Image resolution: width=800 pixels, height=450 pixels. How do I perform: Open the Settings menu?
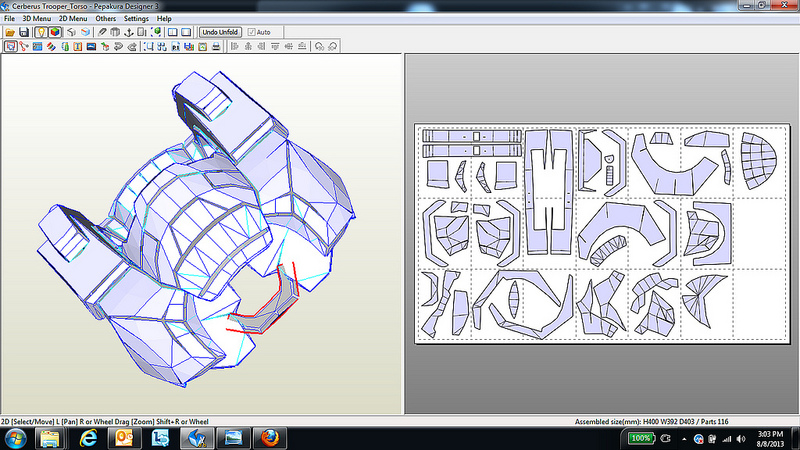(x=136, y=18)
